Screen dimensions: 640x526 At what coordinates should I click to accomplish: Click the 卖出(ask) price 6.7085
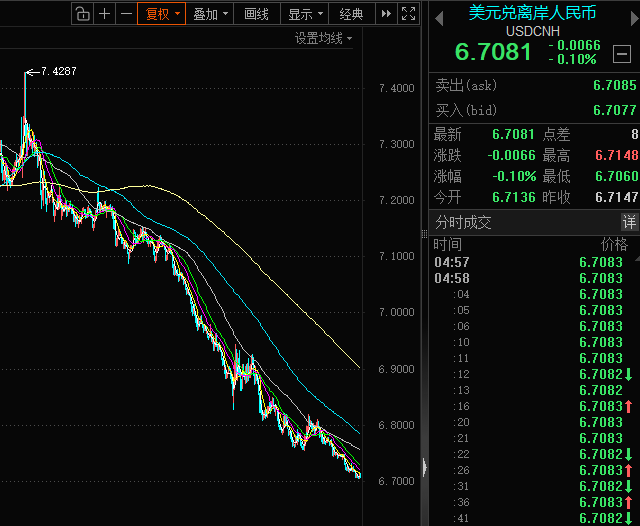tap(615, 85)
